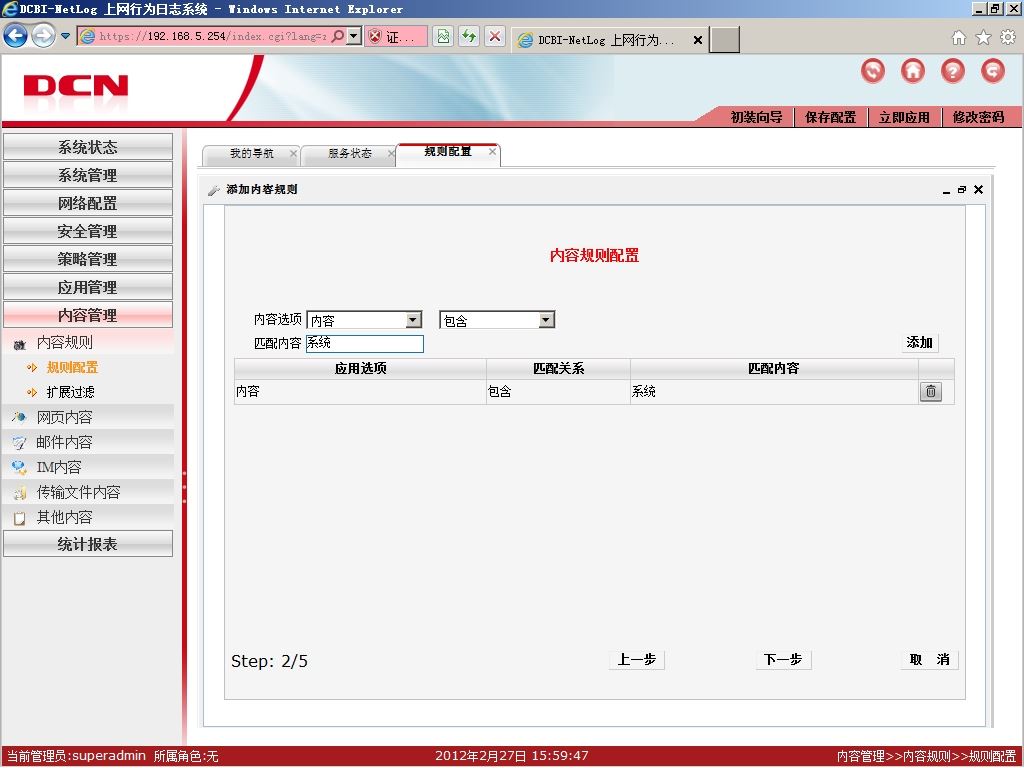Close the 服务状态 tab

coord(391,153)
